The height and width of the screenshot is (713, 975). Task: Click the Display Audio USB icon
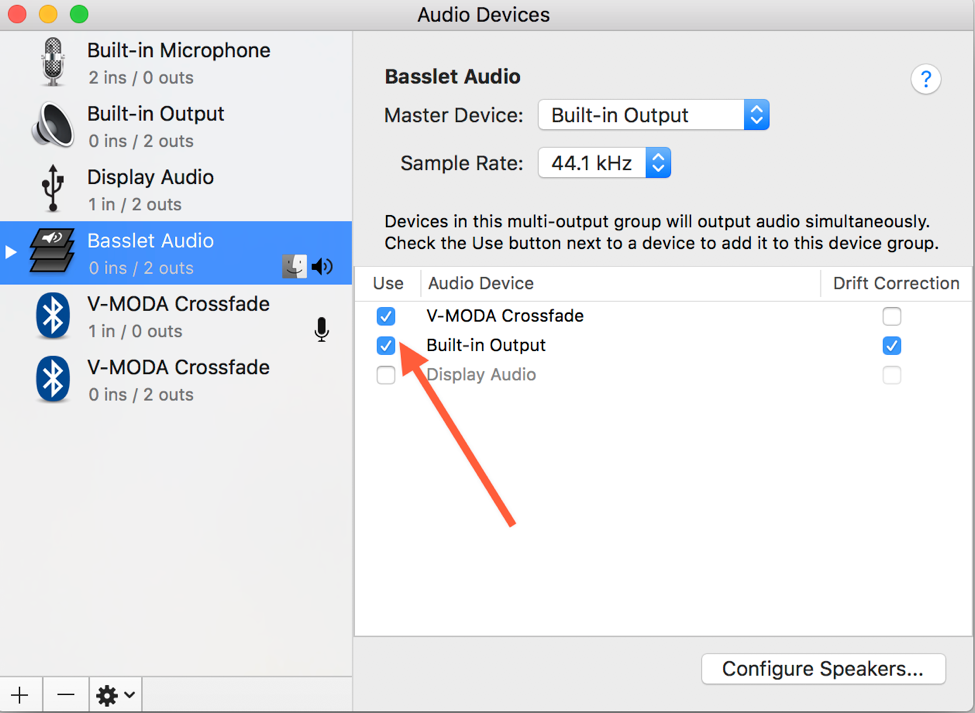(52, 189)
